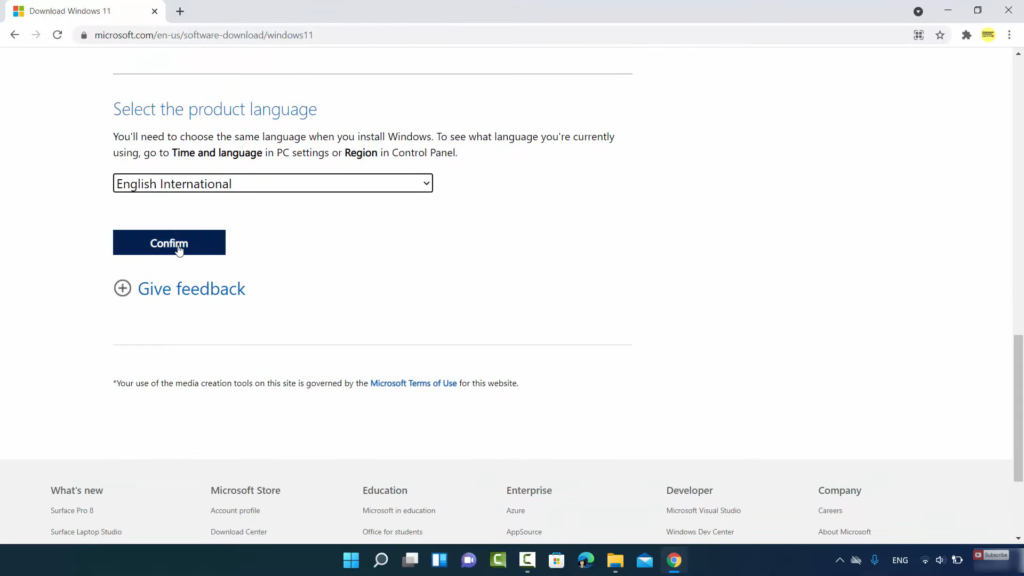
Task: Open Chrome's three-dot menu
Action: click(1009, 35)
